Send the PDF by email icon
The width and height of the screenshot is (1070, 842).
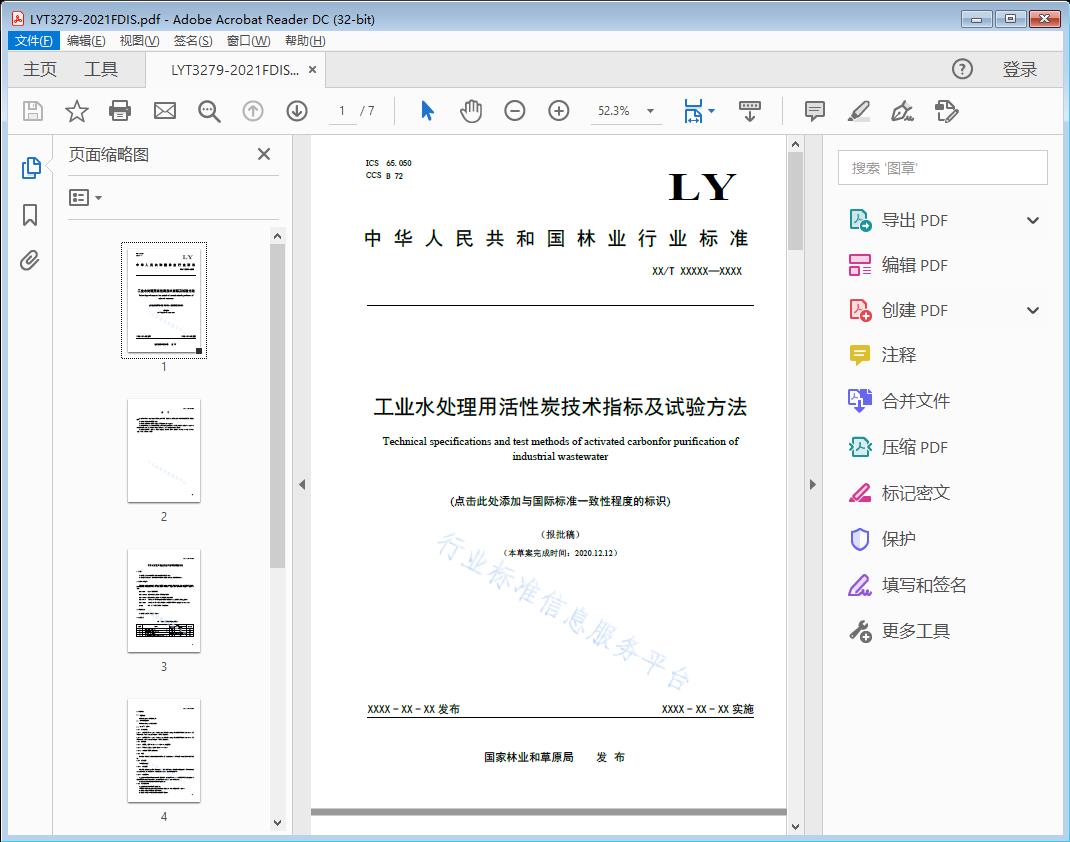point(164,111)
